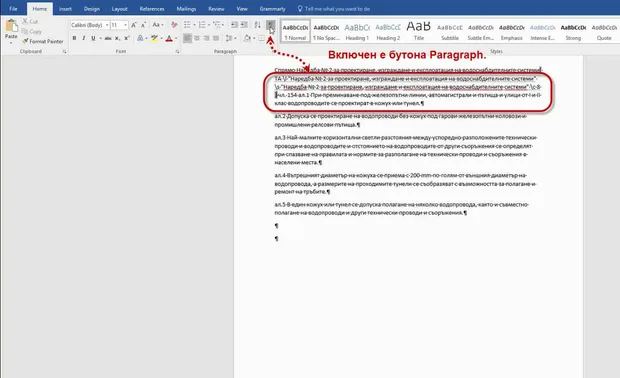Open the underline style dropdown arrow
The width and height of the screenshot is (620, 378).
pos(100,38)
